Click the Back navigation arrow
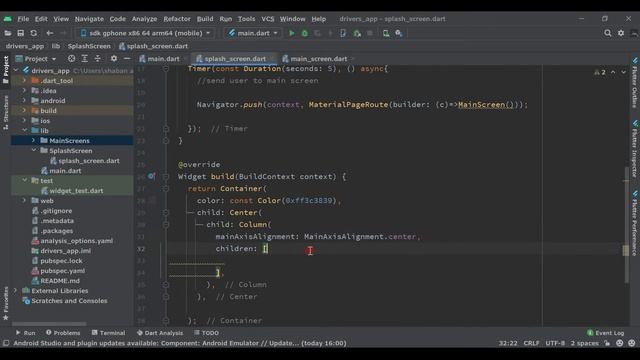The height and width of the screenshot is (360, 640). pyautogui.click(x=49, y=33)
